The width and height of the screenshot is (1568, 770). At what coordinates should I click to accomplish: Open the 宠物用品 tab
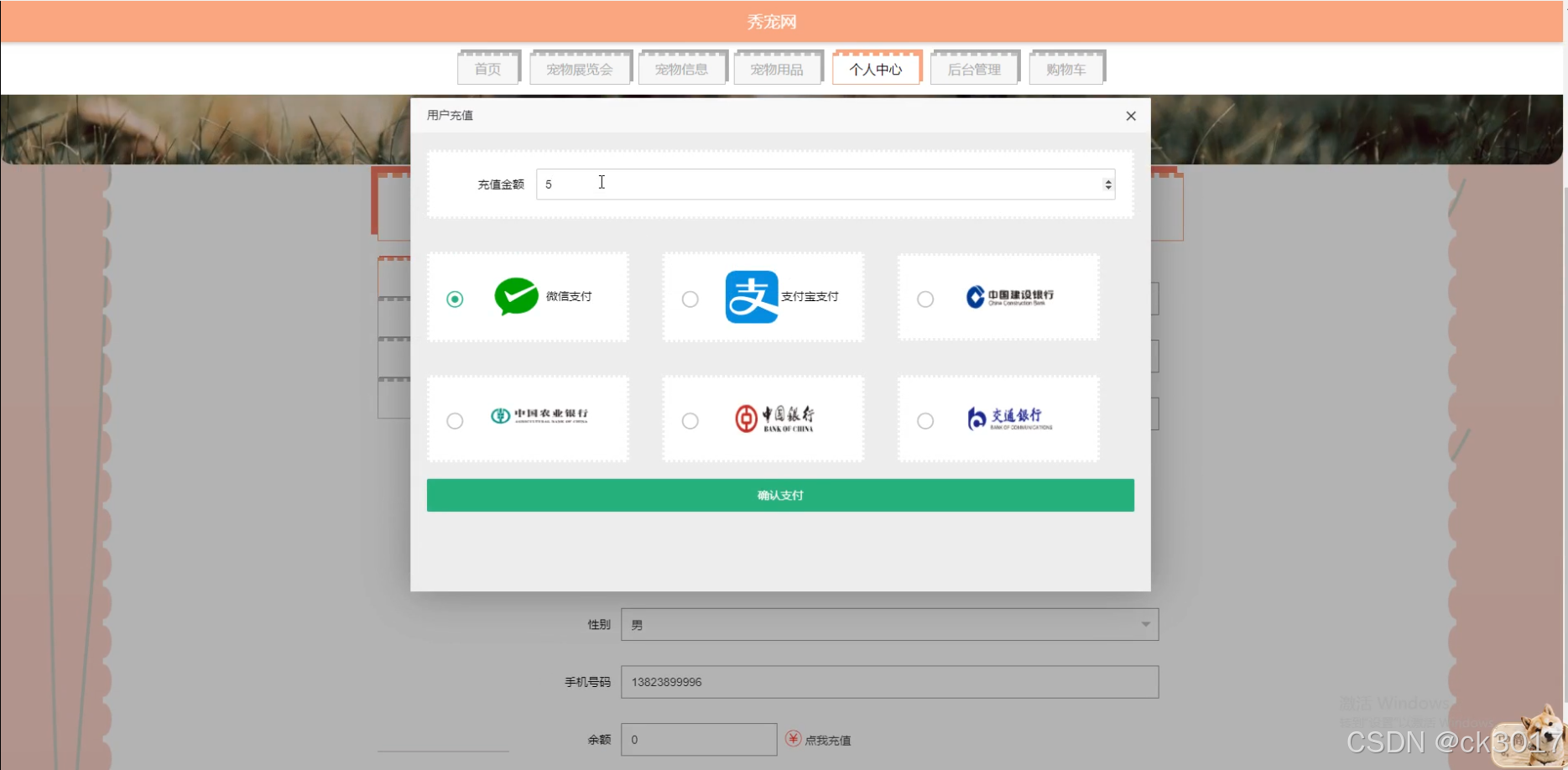pos(778,69)
